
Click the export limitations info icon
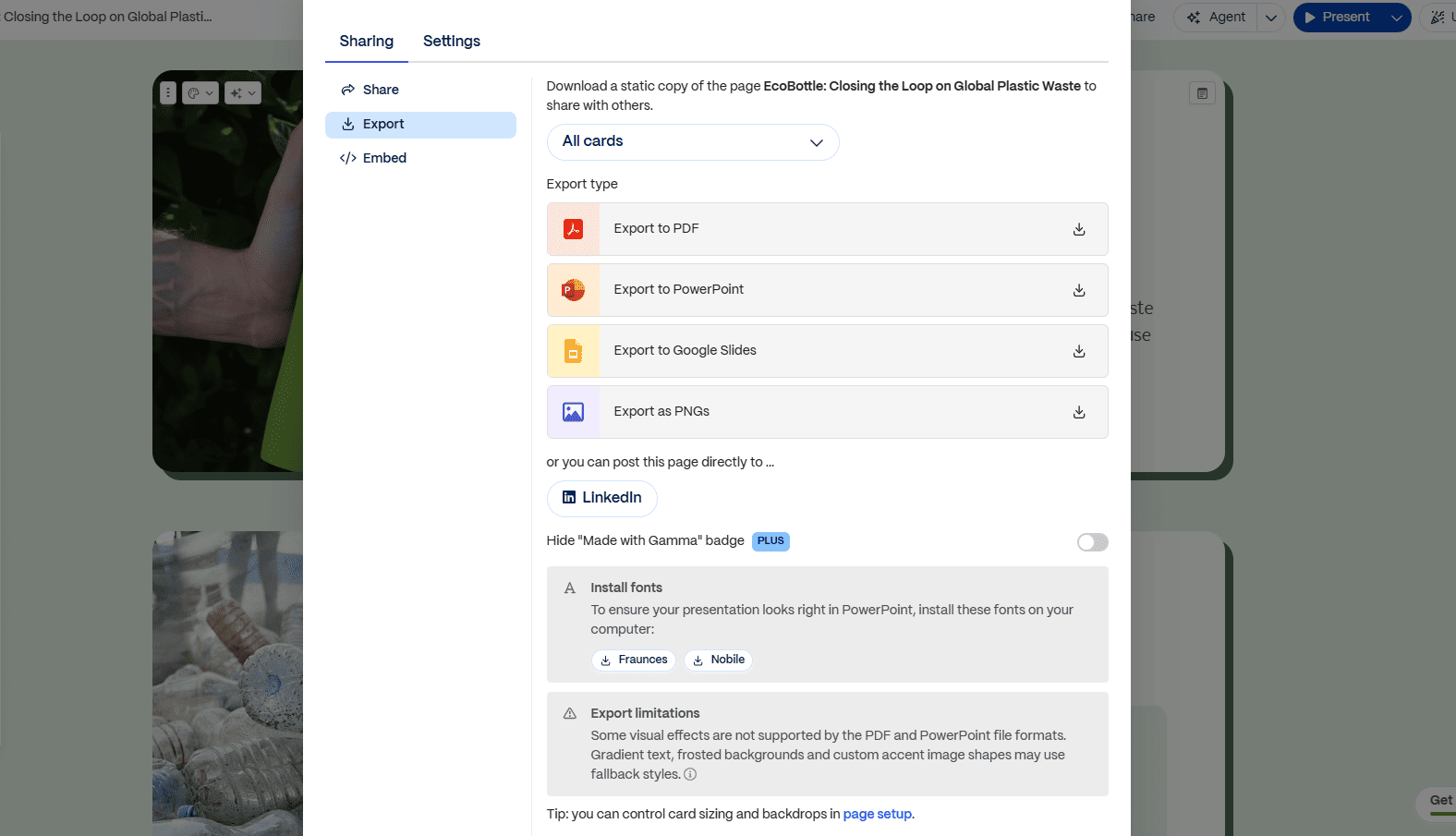click(x=690, y=774)
